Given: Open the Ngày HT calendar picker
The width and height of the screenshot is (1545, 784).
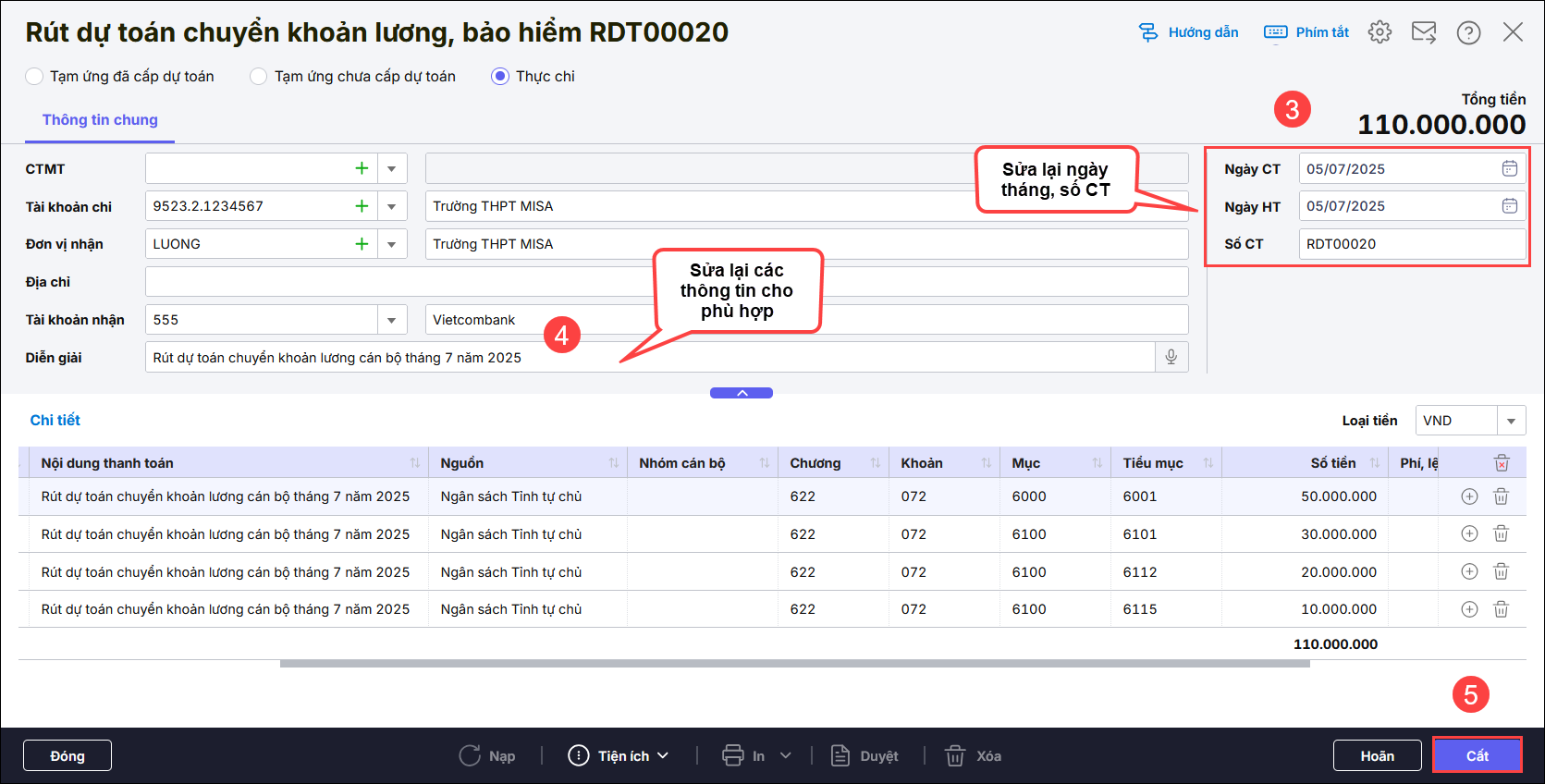Looking at the screenshot, I should (x=1509, y=206).
